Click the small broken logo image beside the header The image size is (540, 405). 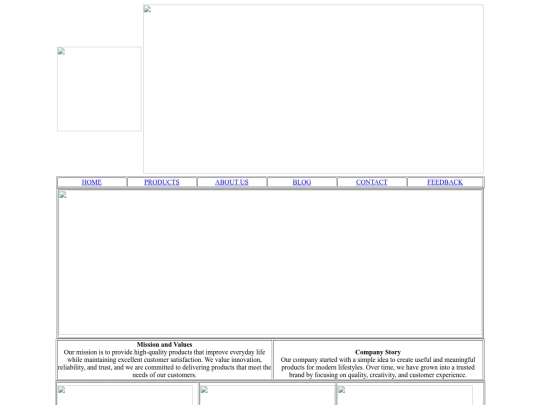(x=99, y=89)
